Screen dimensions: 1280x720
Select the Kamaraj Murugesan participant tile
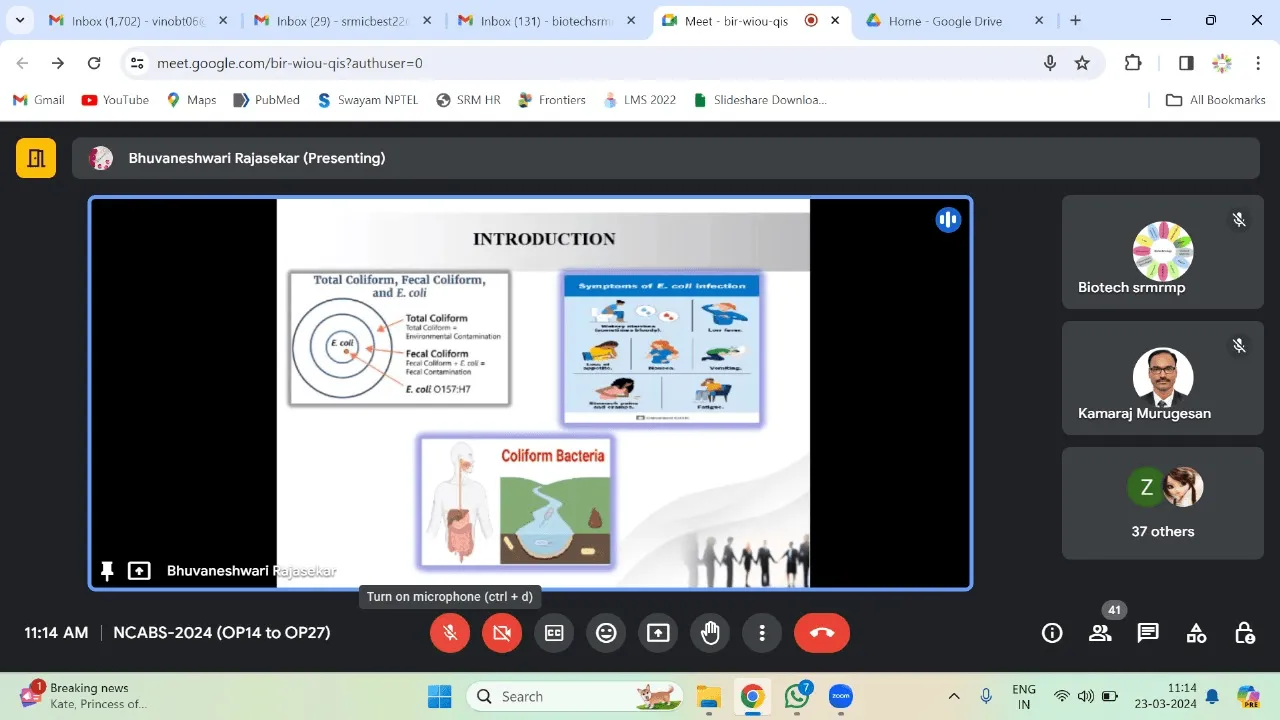(1163, 378)
